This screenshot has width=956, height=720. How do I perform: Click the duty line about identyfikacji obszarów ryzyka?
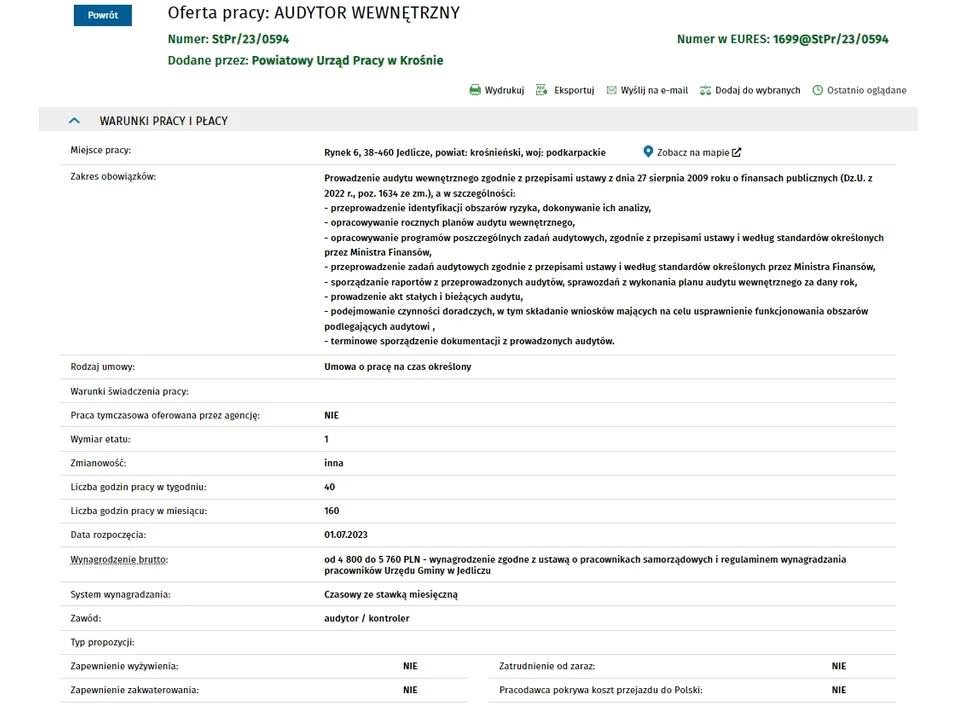[x=488, y=208]
